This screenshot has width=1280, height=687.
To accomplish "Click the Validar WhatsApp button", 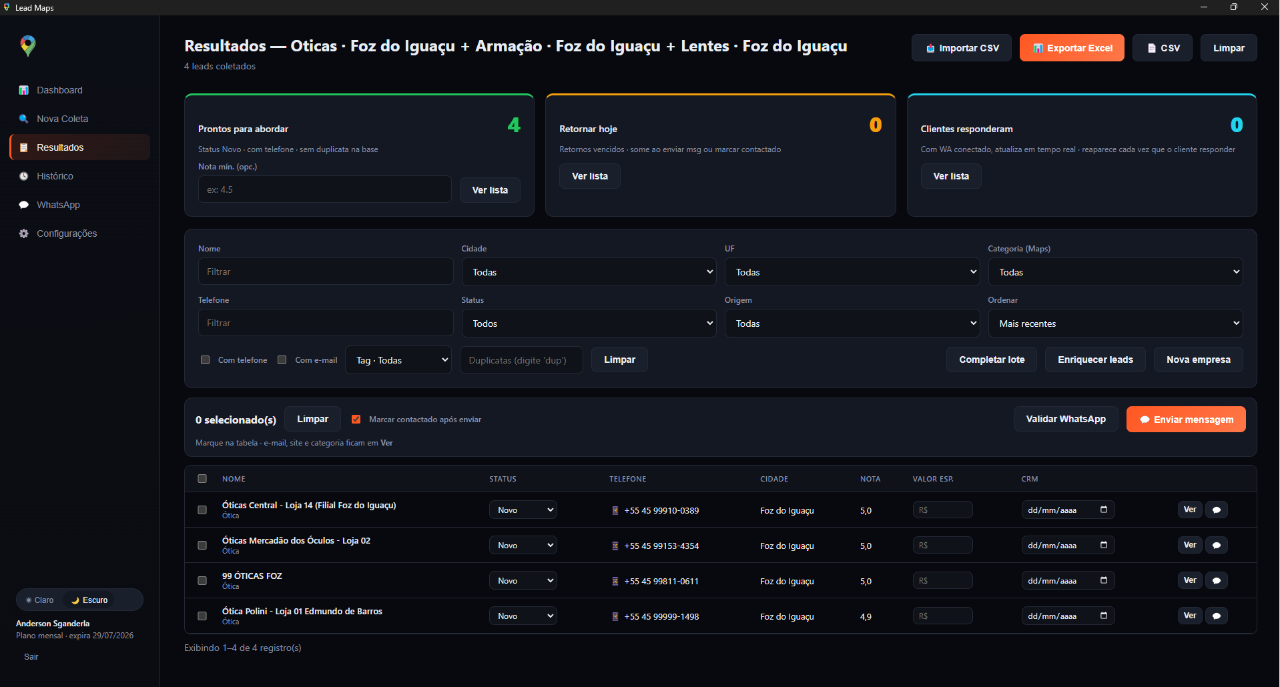I will pyautogui.click(x=1066, y=419).
